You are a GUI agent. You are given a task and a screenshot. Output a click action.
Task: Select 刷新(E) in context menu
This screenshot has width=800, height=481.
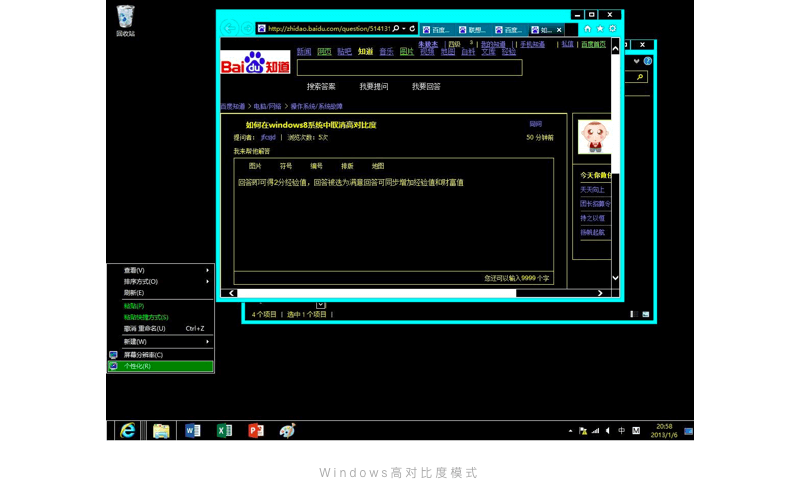(x=160, y=293)
